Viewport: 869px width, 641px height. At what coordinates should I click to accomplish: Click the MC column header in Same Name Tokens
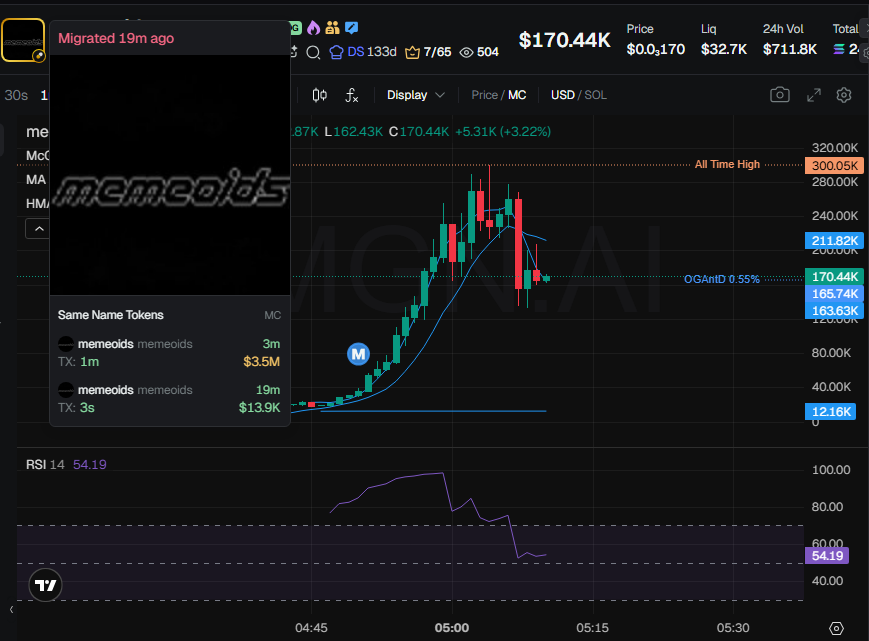[273, 315]
